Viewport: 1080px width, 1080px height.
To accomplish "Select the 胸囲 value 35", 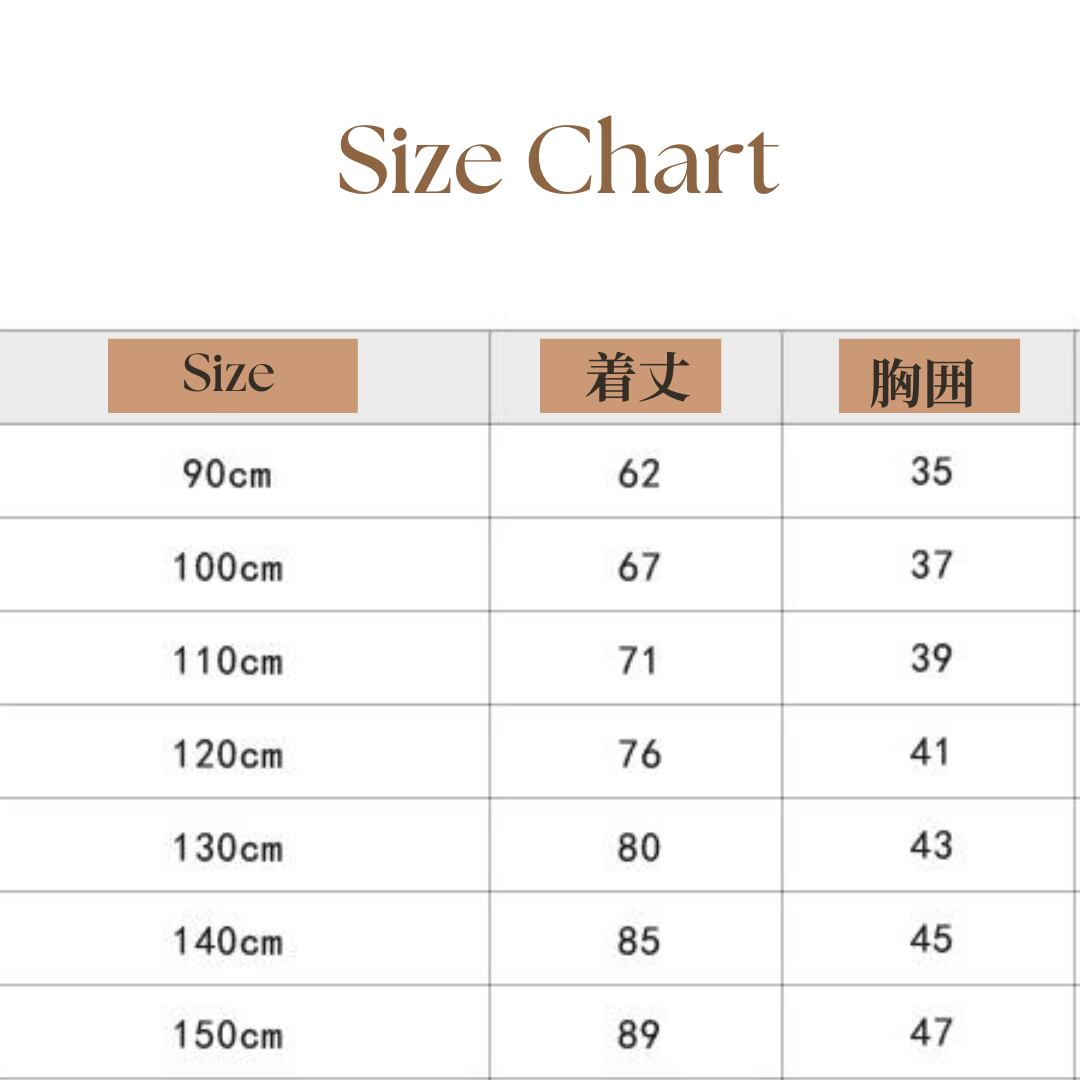I will [x=931, y=471].
